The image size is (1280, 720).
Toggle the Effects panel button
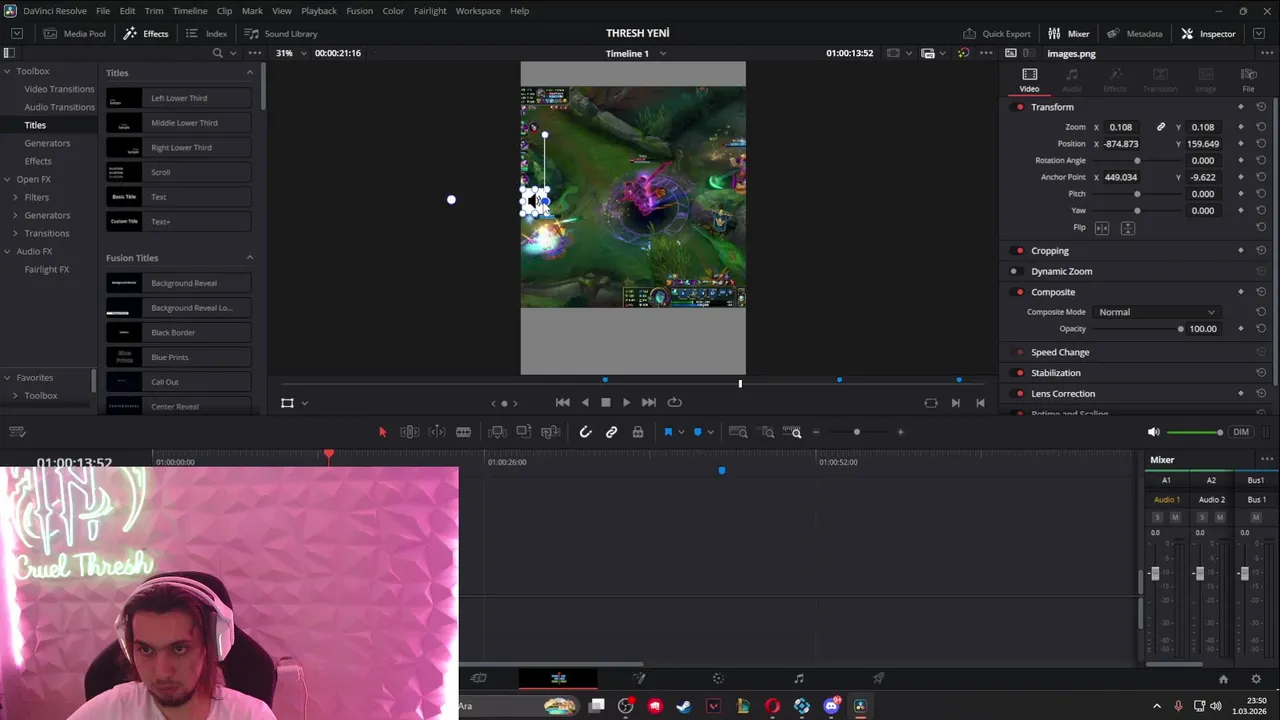[x=146, y=34]
